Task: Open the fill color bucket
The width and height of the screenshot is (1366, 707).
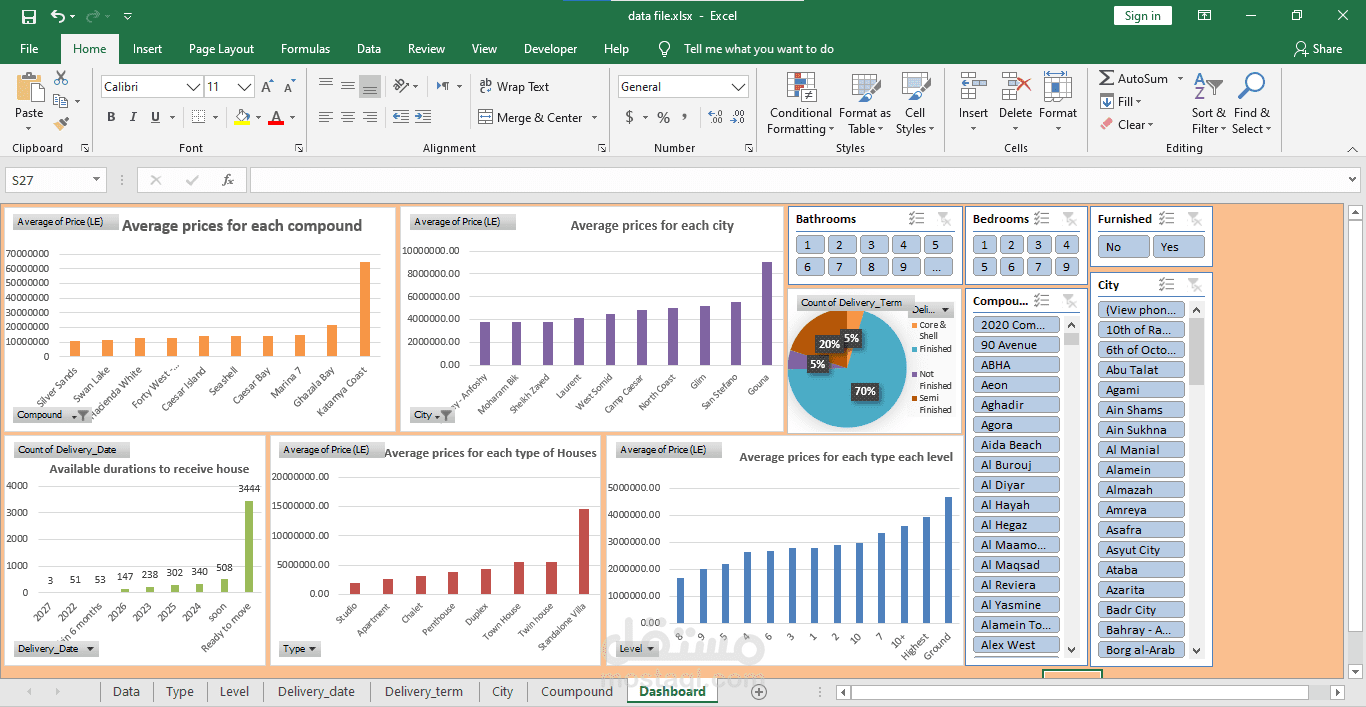Action: [x=242, y=117]
